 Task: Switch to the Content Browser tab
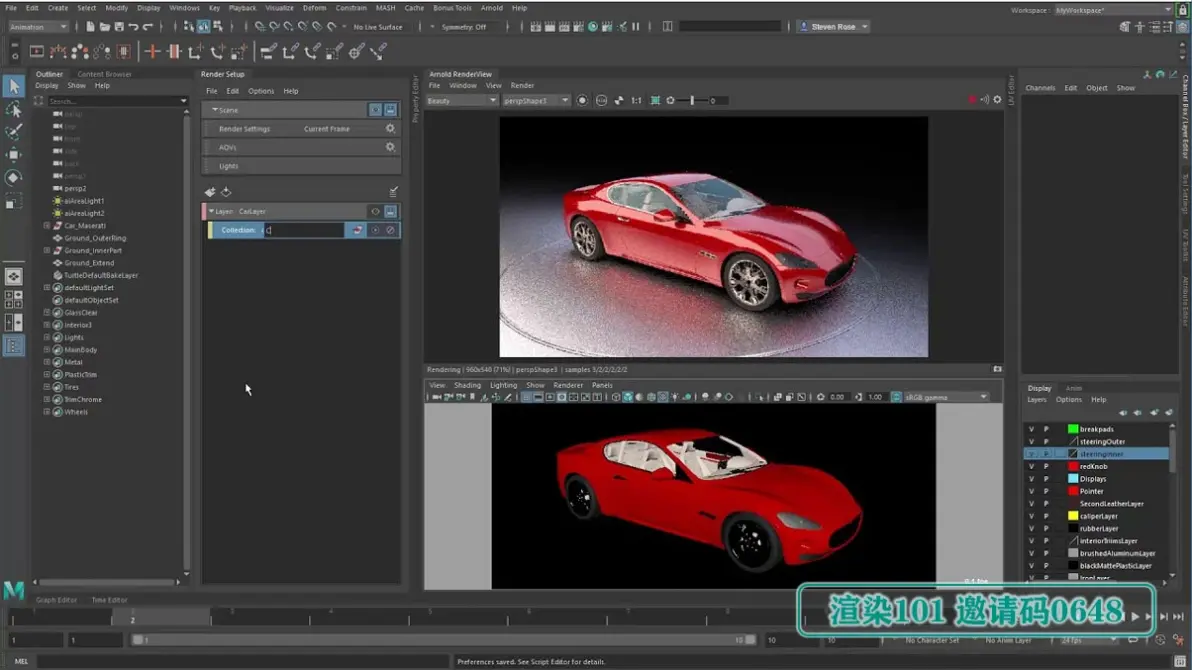pyautogui.click(x=104, y=74)
